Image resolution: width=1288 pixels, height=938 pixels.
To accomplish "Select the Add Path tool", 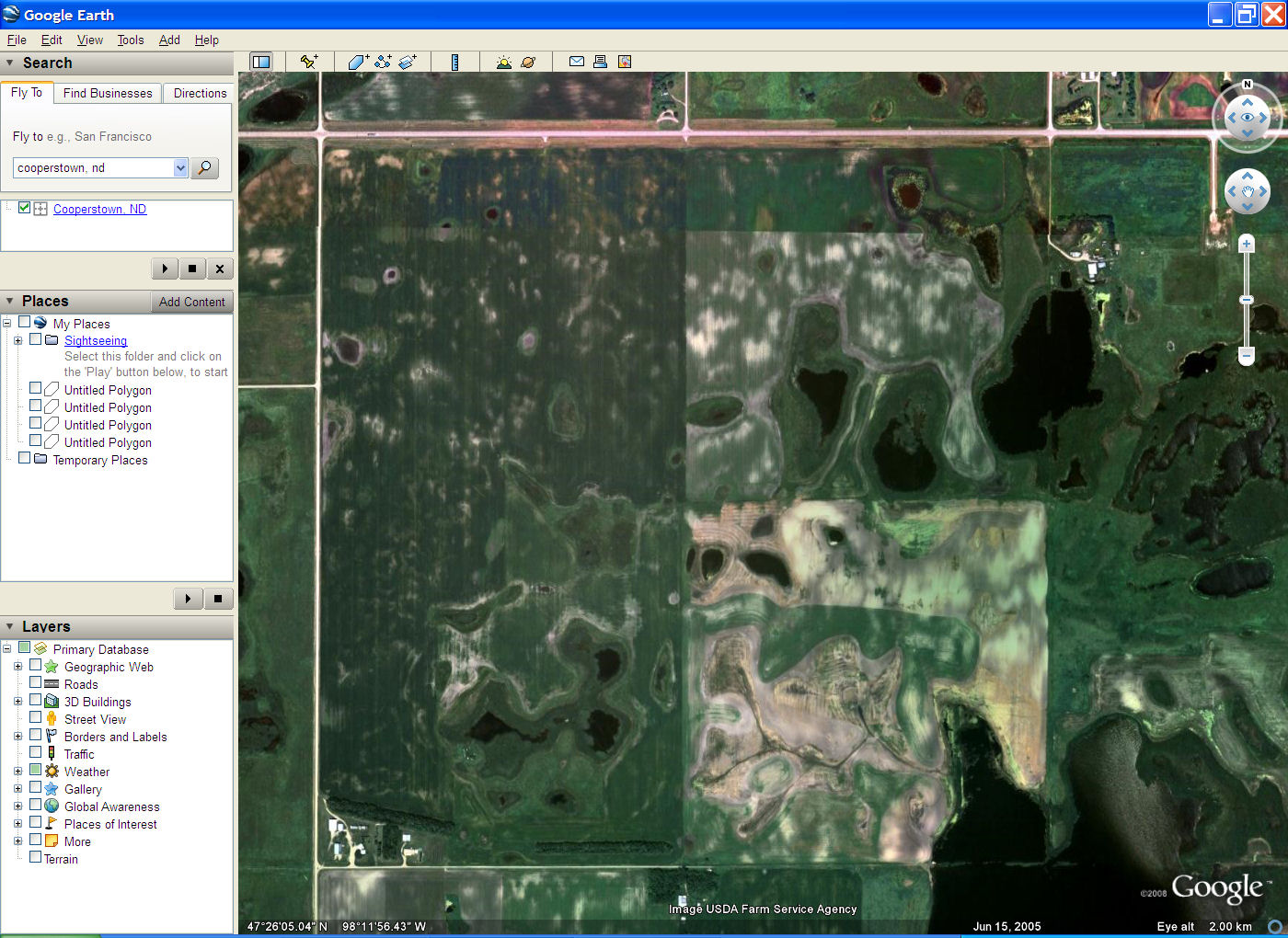I will point(383,62).
